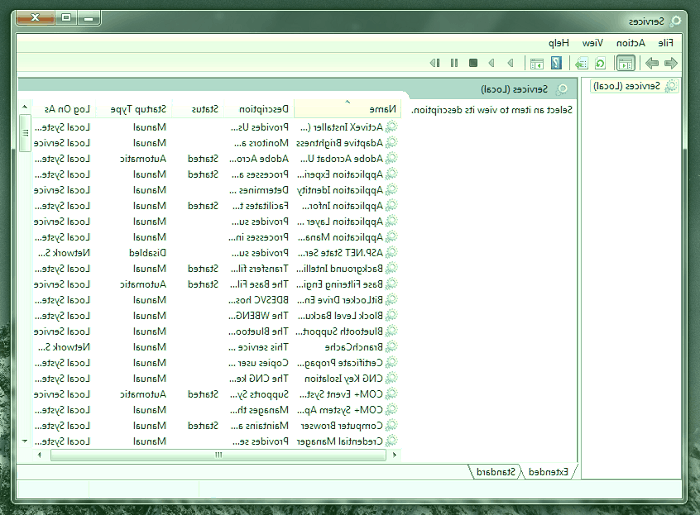The height and width of the screenshot is (515, 700).
Task: Click the horizontal scrollbar below the services list
Action: (217, 454)
